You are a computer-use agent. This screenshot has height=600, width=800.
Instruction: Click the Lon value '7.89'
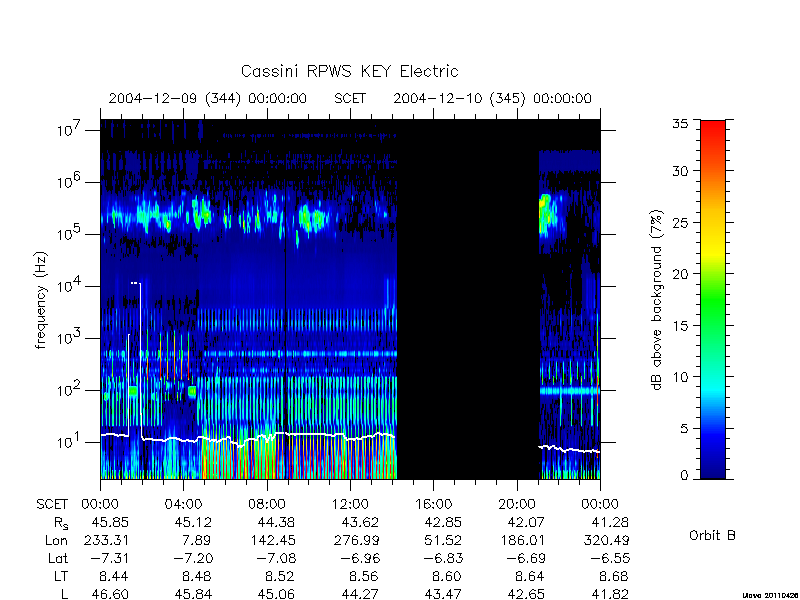[196, 540]
